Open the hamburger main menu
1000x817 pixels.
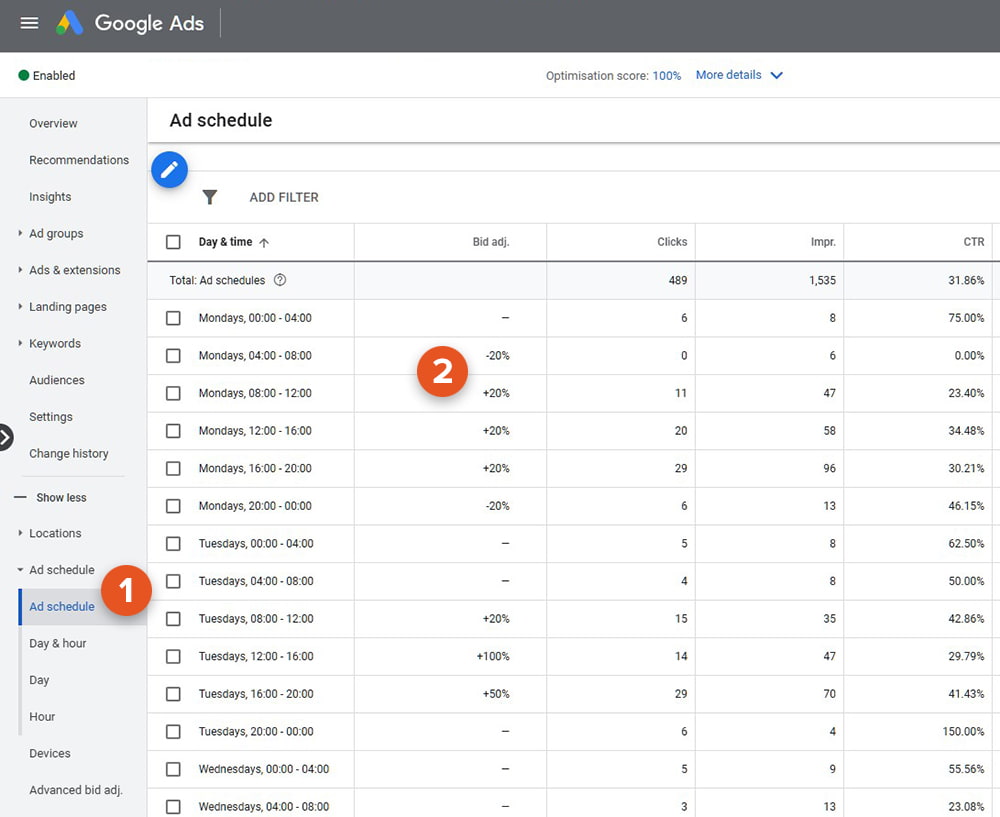[x=29, y=24]
